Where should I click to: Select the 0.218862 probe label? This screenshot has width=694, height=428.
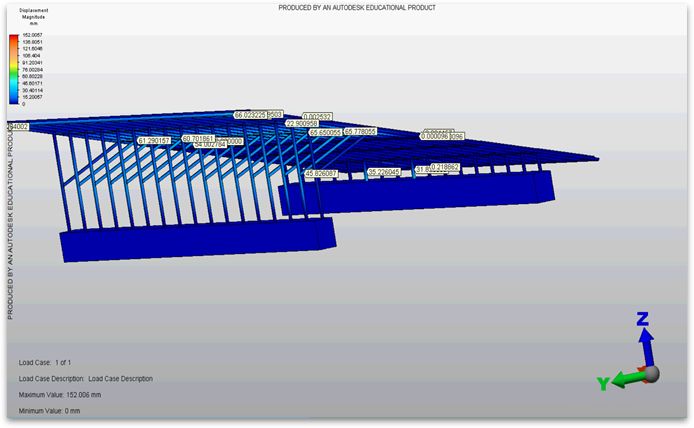[448, 167]
